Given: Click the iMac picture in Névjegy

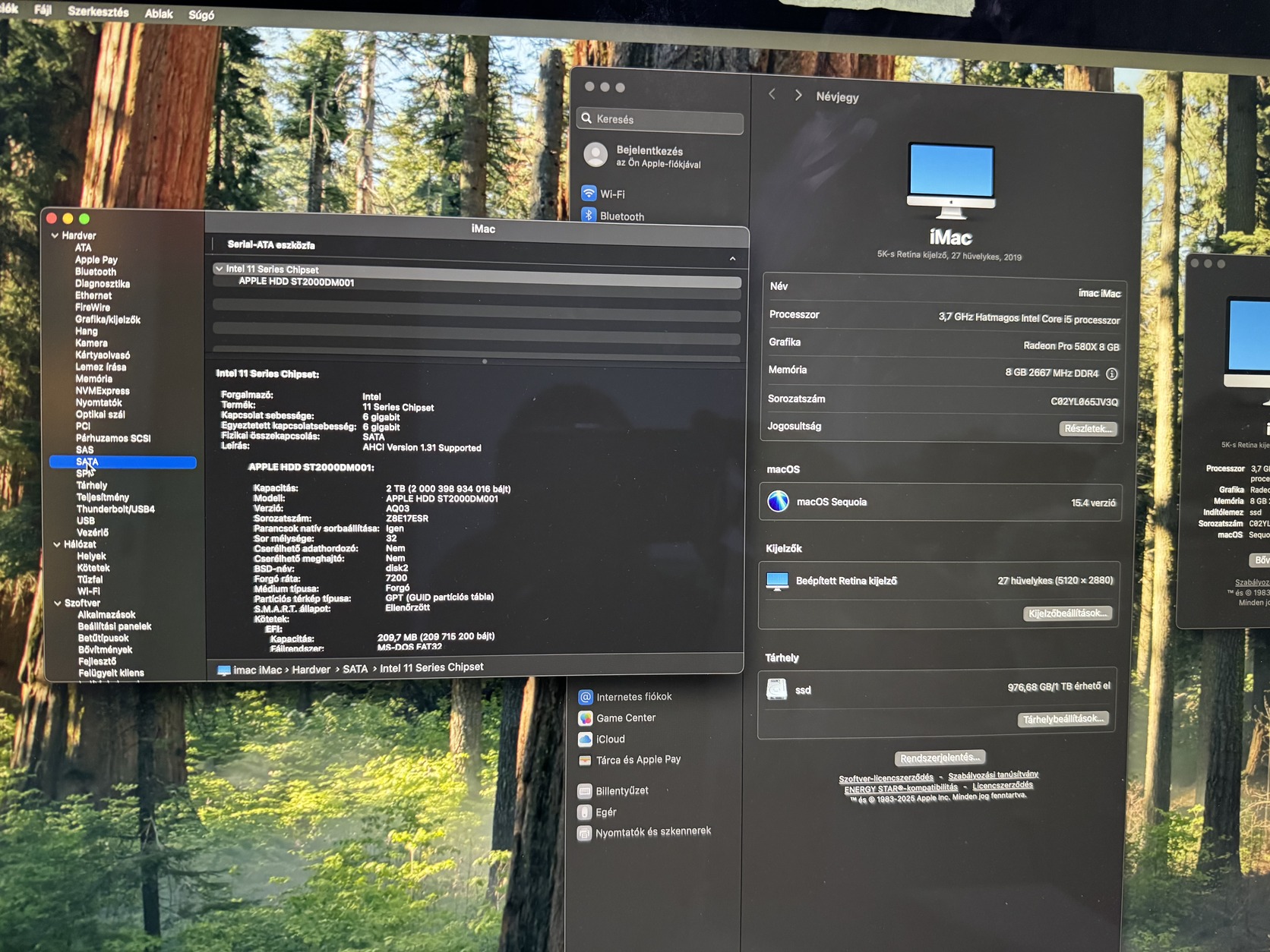Looking at the screenshot, I should [951, 180].
